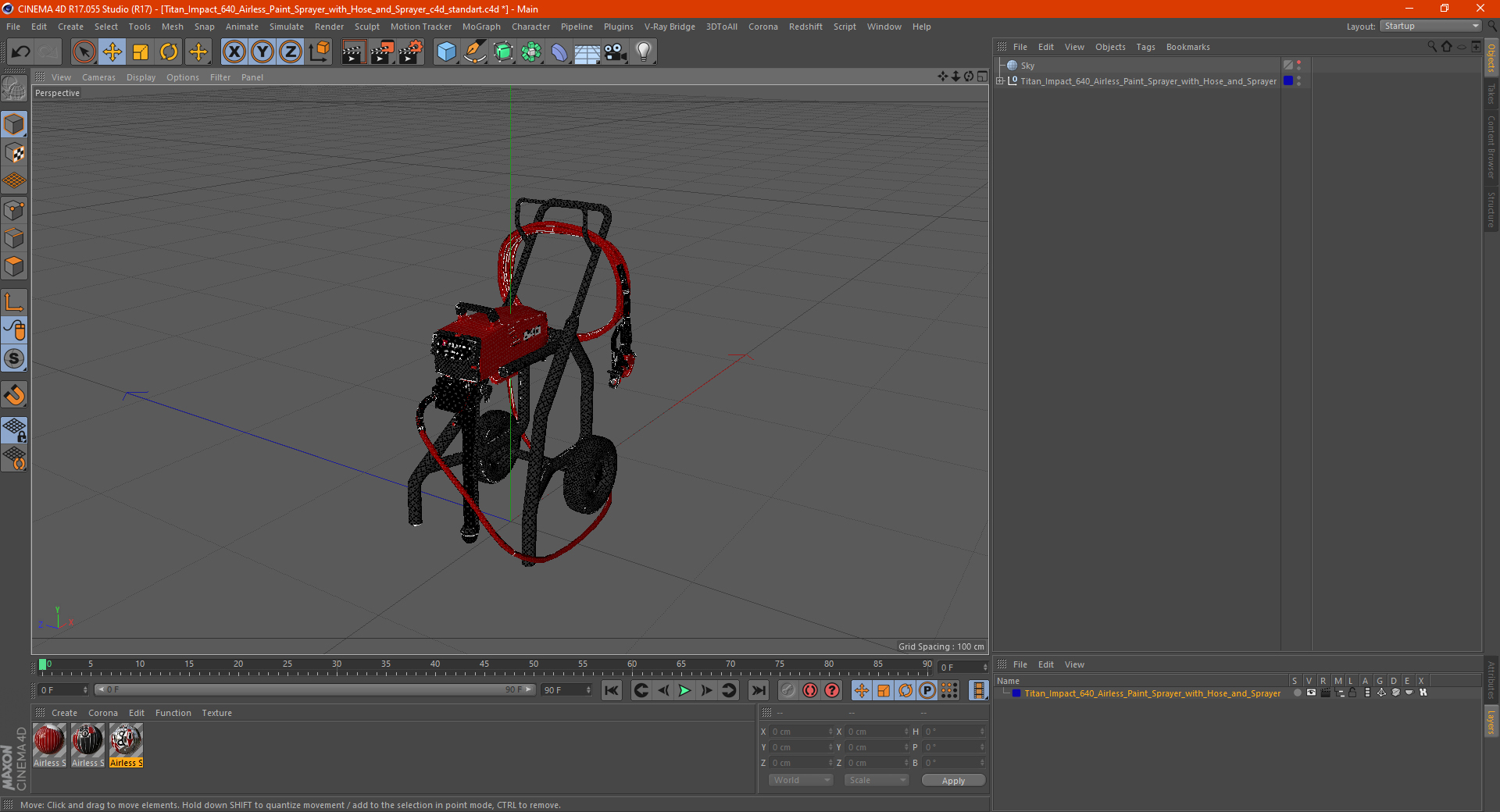Select the Sky object in Object Manager
This screenshot has height=812, width=1500.
(1027, 66)
